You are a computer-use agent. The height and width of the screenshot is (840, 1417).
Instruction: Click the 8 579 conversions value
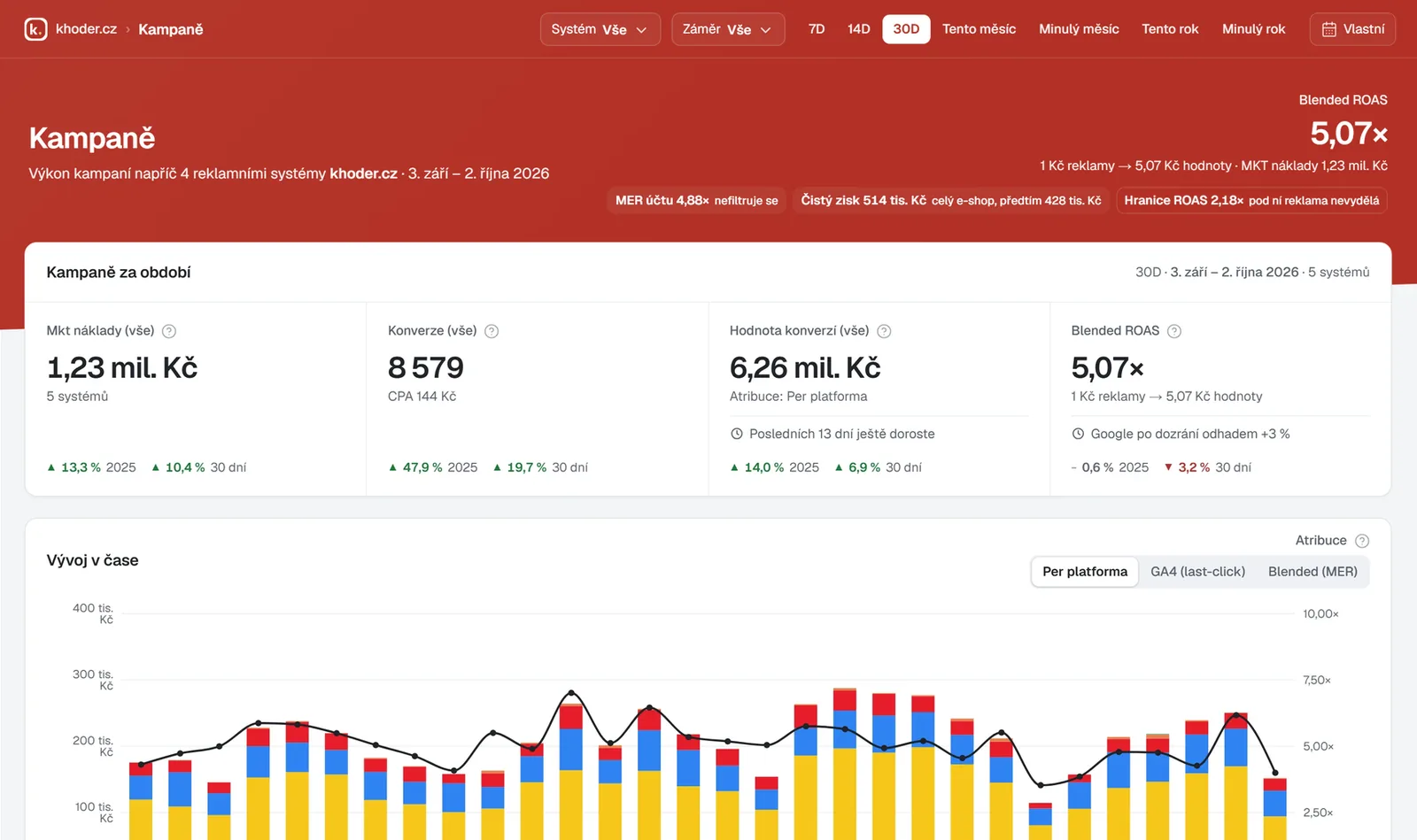[426, 367]
